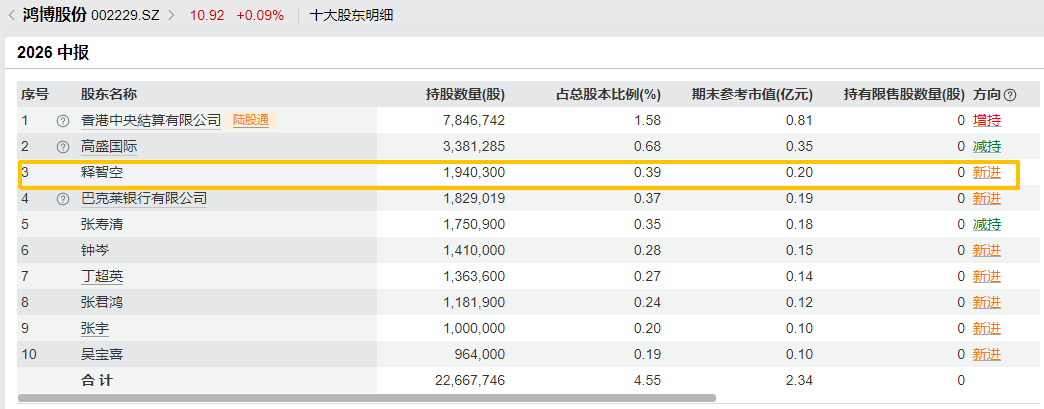Screen dimensions: 1044x409
Task: Click stock code 002229.SZ
Action: coord(125,15)
